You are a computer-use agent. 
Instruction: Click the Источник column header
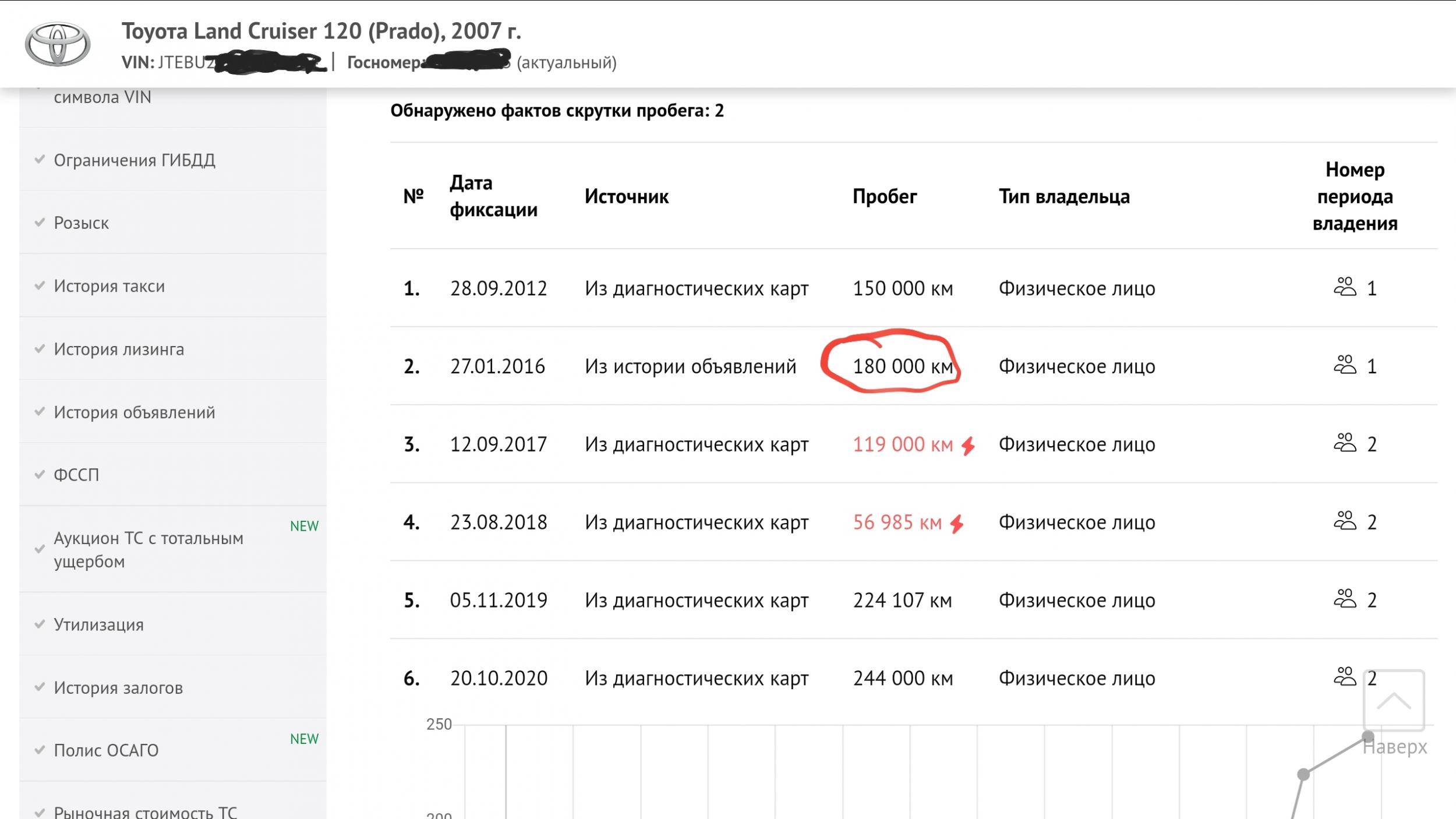point(627,196)
